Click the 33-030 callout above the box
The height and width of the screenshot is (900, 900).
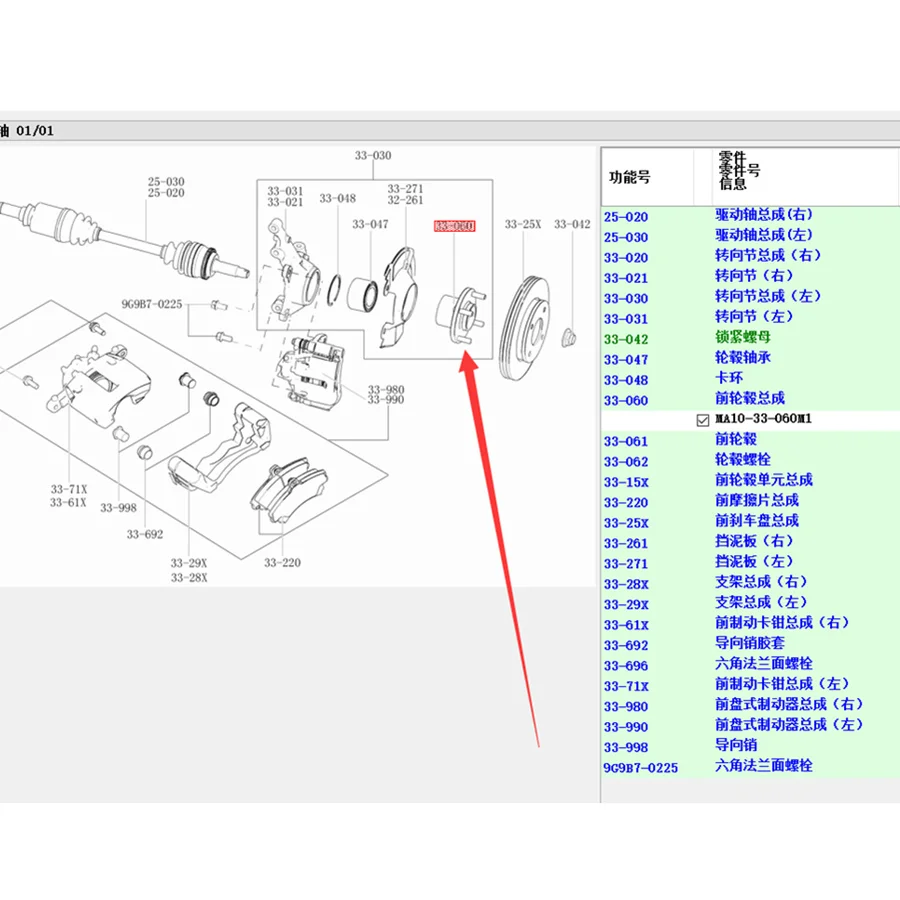click(373, 156)
